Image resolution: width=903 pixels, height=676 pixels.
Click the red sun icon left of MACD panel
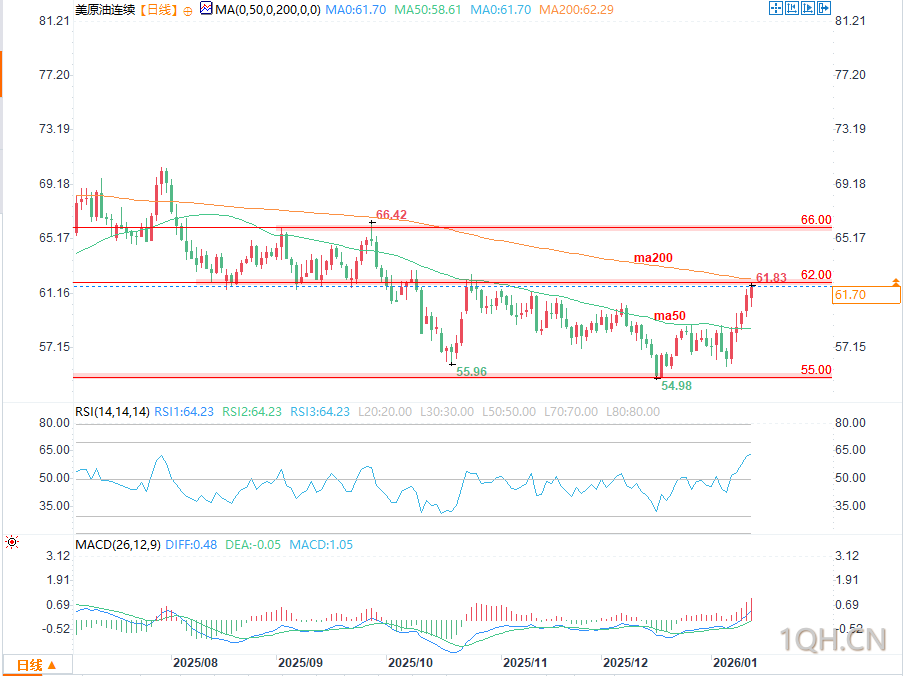pyautogui.click(x=12, y=542)
